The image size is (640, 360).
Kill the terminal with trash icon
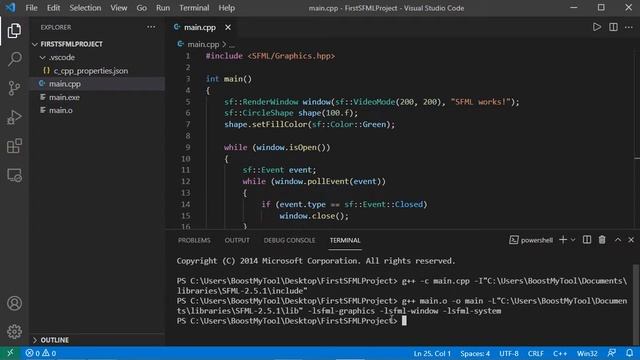coord(602,240)
